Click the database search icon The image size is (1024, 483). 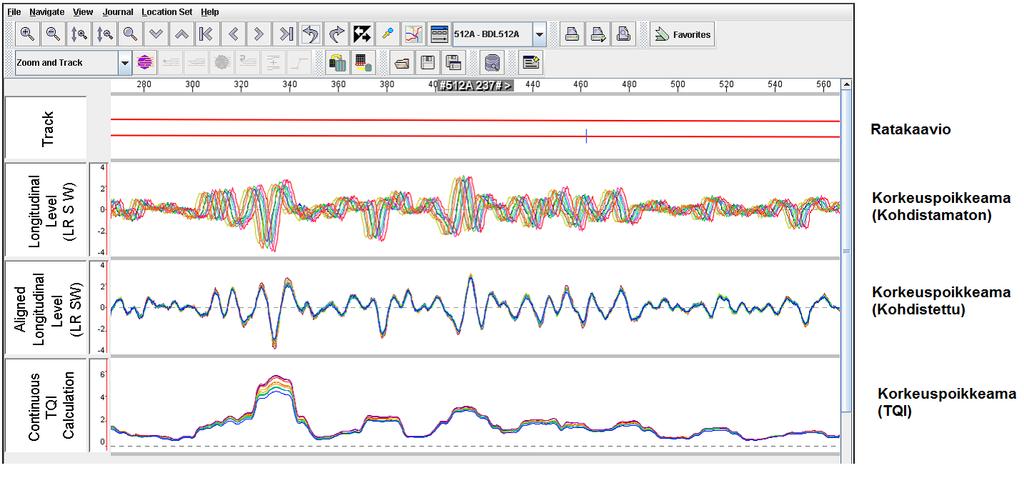point(492,63)
